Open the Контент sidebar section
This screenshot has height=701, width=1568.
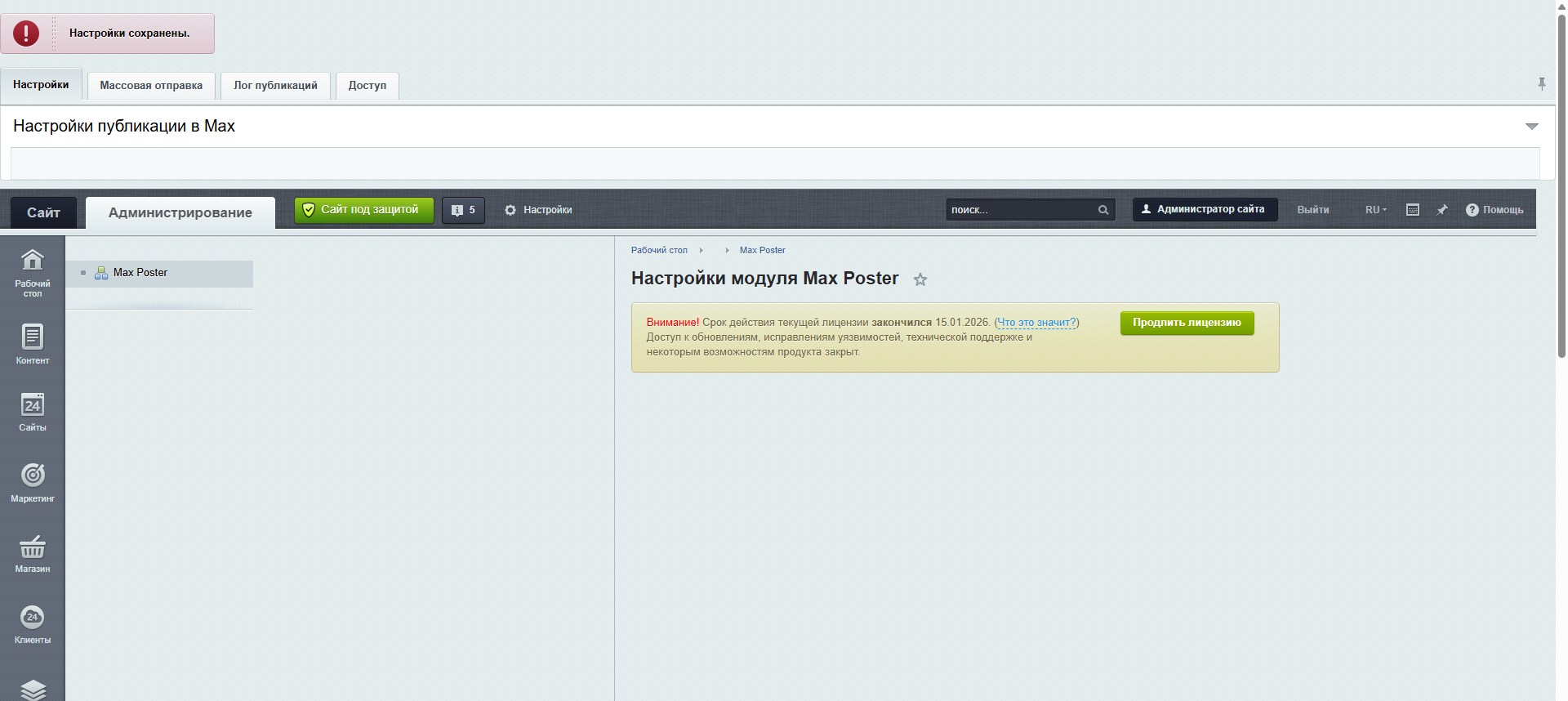click(x=32, y=344)
